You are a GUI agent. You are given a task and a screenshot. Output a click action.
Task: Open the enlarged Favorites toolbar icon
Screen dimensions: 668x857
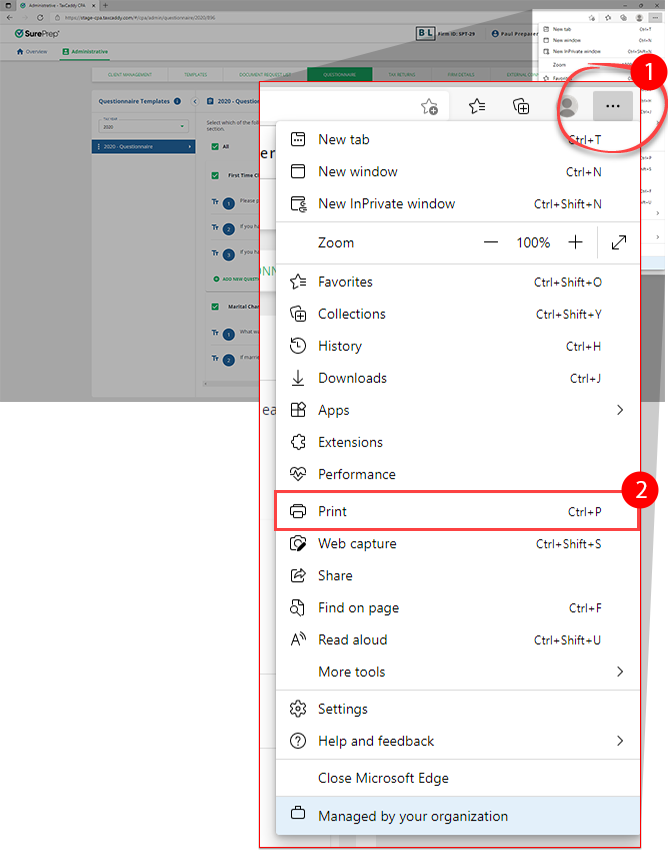[x=477, y=106]
